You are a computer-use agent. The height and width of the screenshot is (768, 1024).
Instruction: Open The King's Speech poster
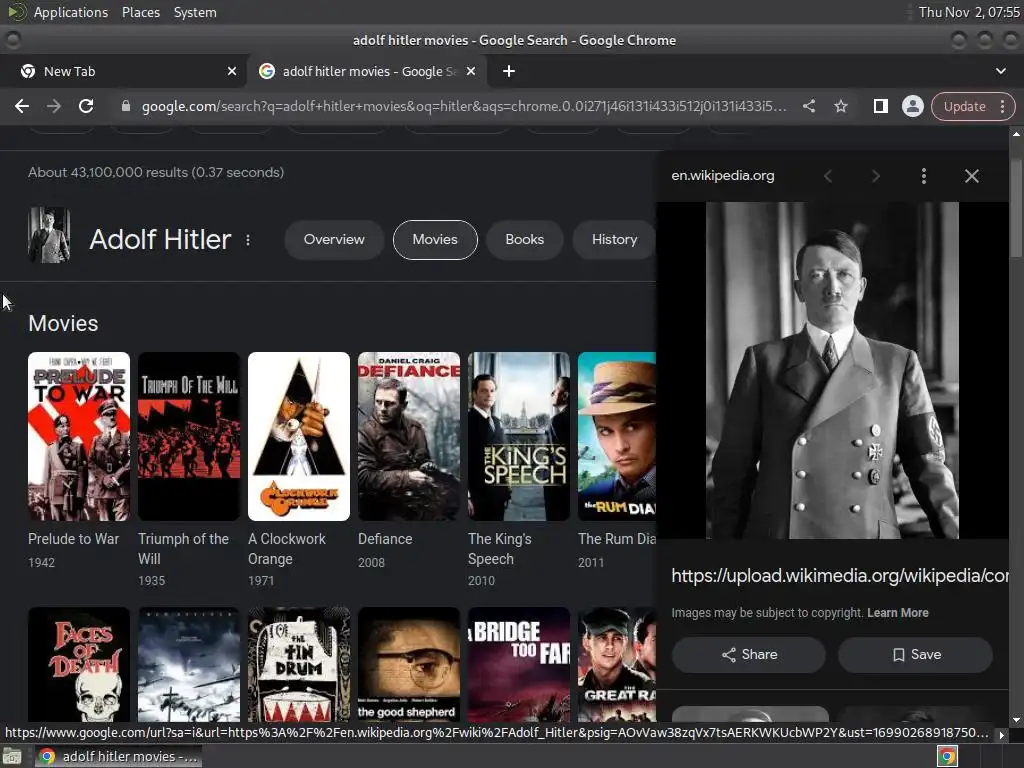click(x=519, y=436)
